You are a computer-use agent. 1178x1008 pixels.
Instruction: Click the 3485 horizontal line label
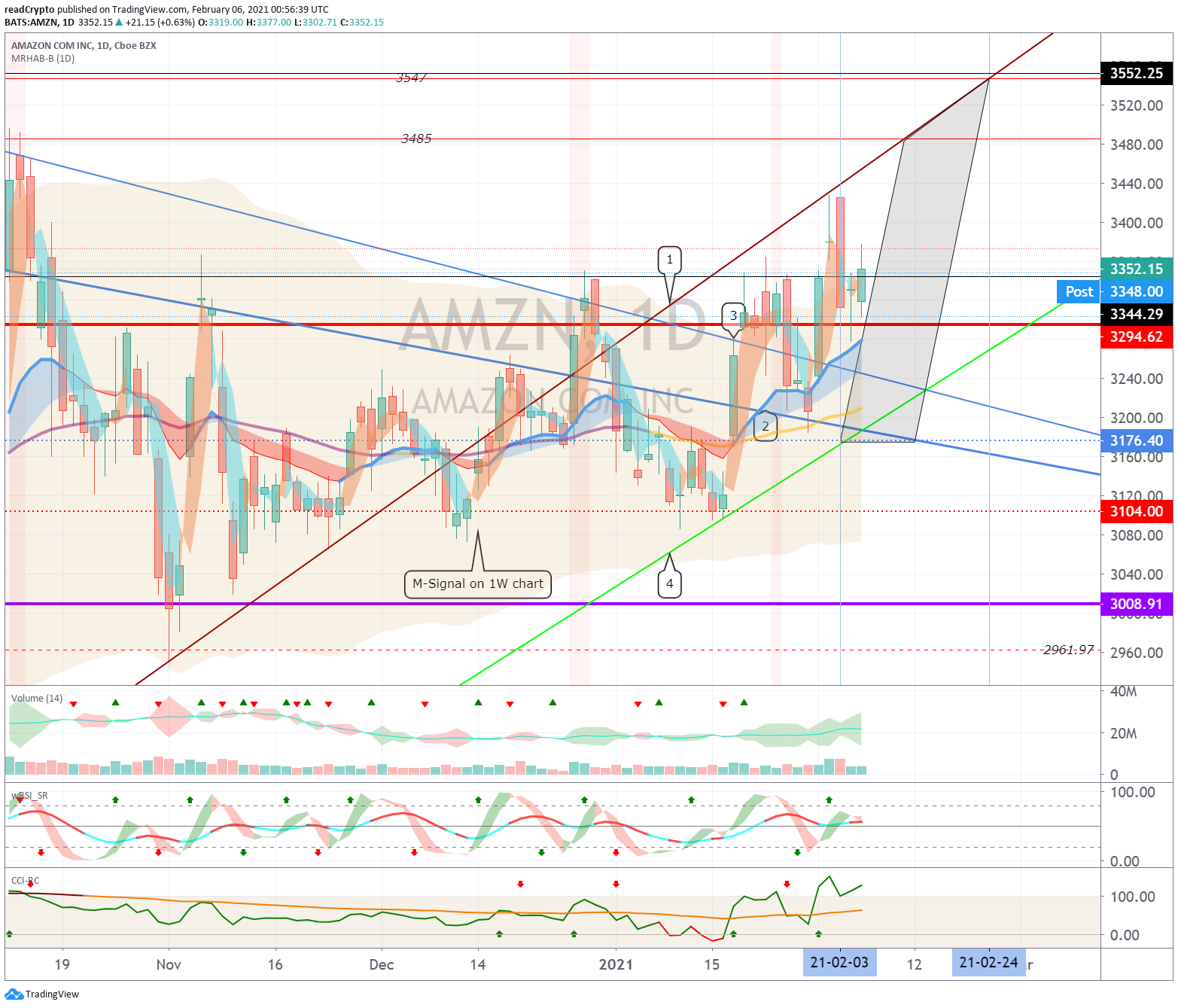tap(416, 139)
